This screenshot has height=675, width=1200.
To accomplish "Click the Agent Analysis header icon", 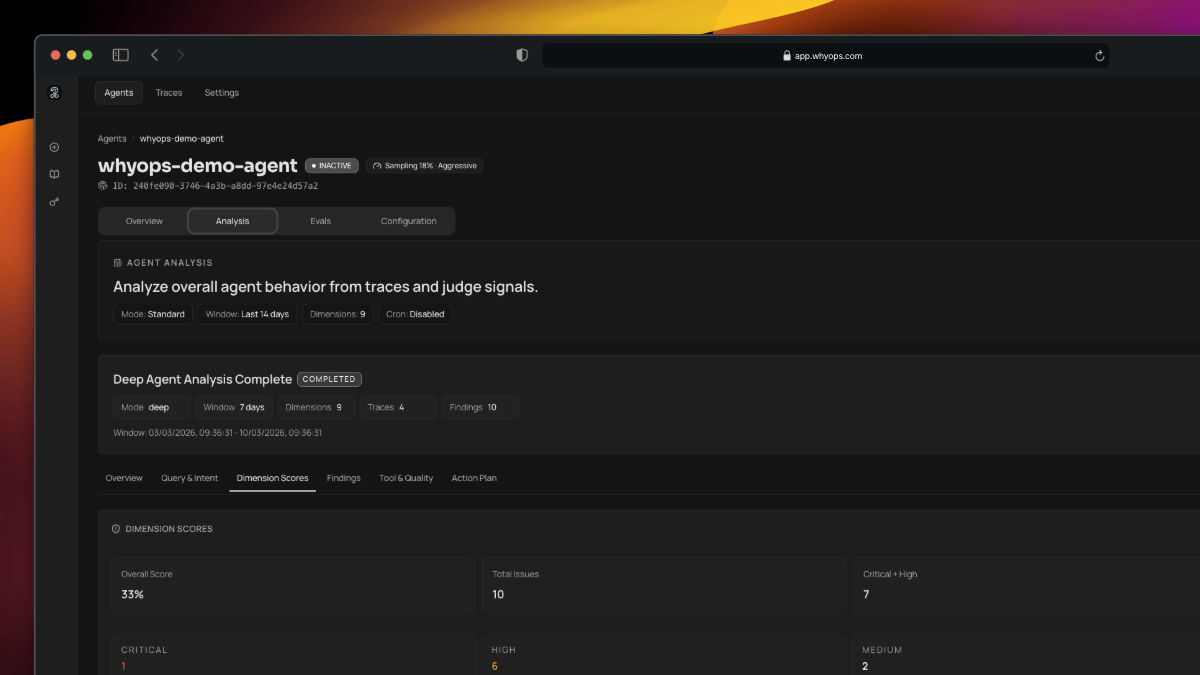I will click(118, 263).
